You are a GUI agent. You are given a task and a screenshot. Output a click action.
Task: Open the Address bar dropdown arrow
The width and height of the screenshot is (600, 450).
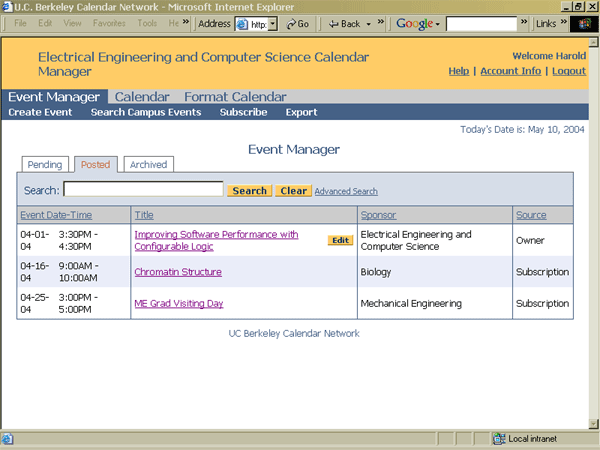point(272,24)
